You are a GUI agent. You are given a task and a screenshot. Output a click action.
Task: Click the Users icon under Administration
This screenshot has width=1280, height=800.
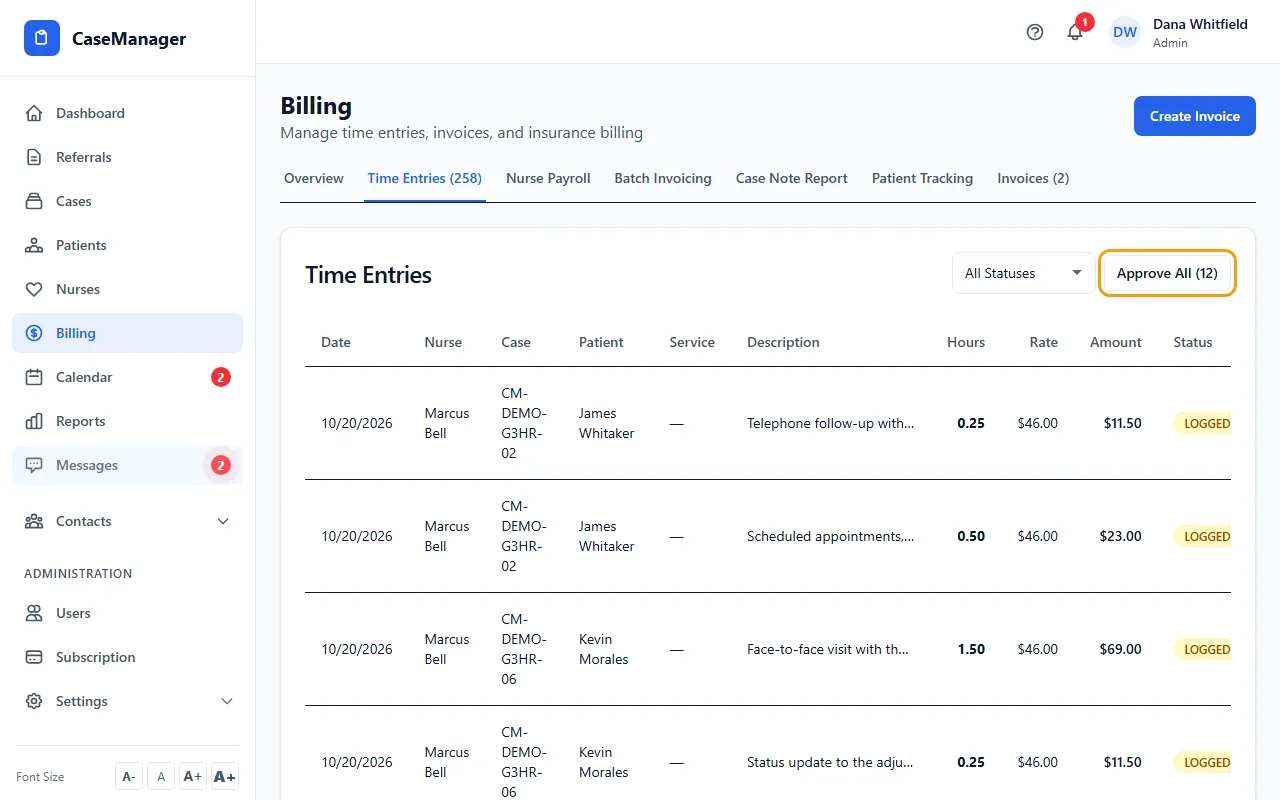[x=34, y=613]
